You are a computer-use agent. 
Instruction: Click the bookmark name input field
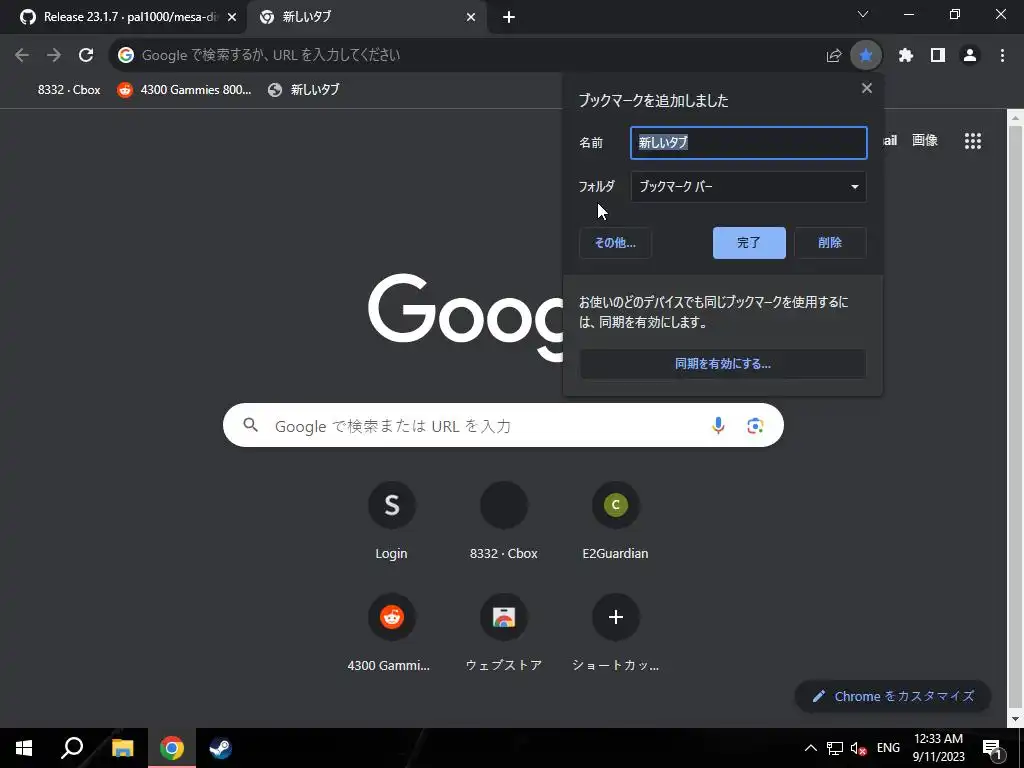click(748, 142)
